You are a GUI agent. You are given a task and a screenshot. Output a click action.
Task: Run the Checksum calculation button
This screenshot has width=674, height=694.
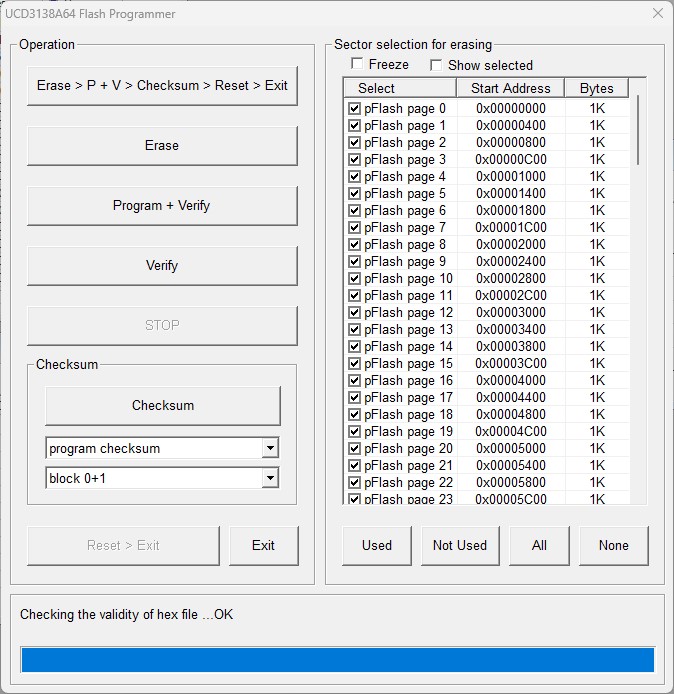click(x=162, y=405)
